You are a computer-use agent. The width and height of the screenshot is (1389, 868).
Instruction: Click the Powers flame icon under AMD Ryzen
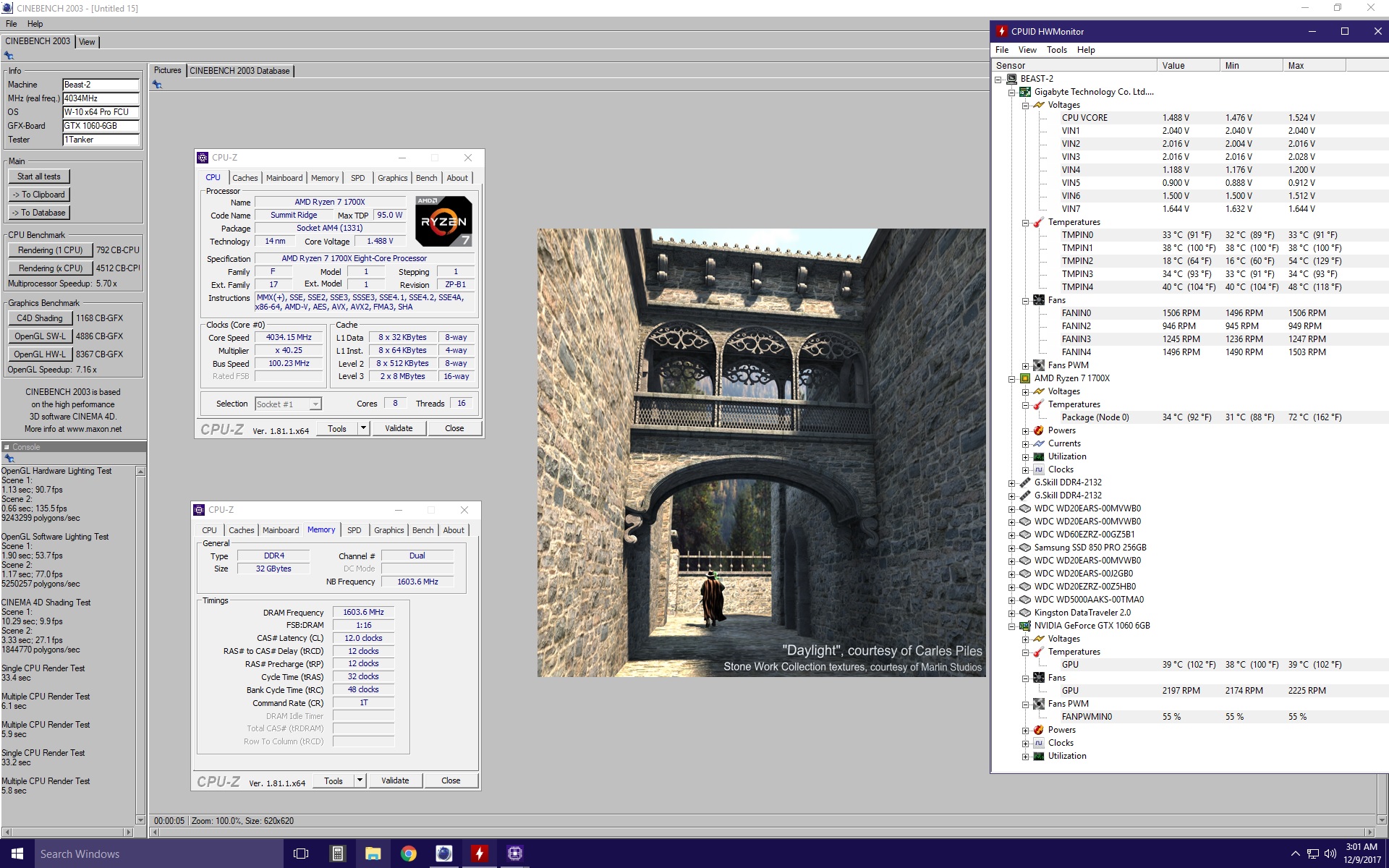[1039, 430]
